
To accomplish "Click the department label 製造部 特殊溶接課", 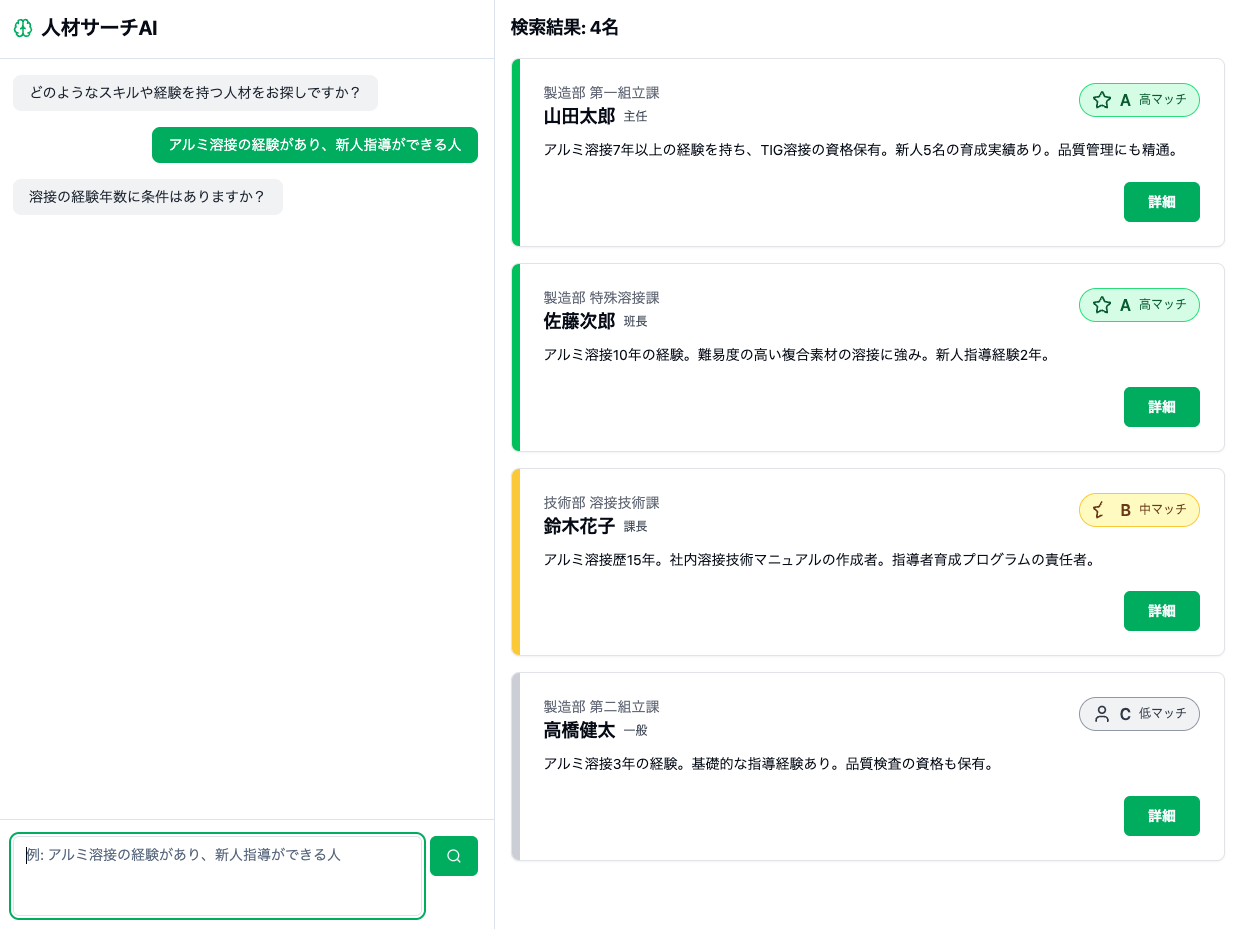I will [604, 298].
